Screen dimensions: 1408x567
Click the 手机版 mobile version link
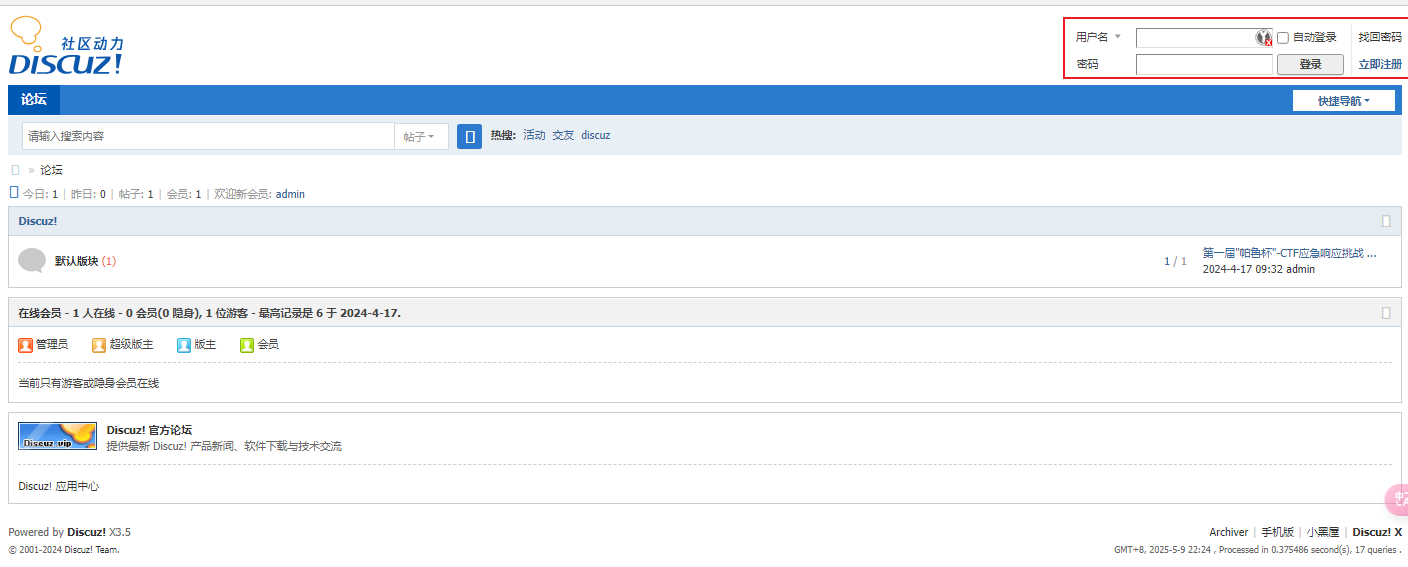(x=1277, y=532)
